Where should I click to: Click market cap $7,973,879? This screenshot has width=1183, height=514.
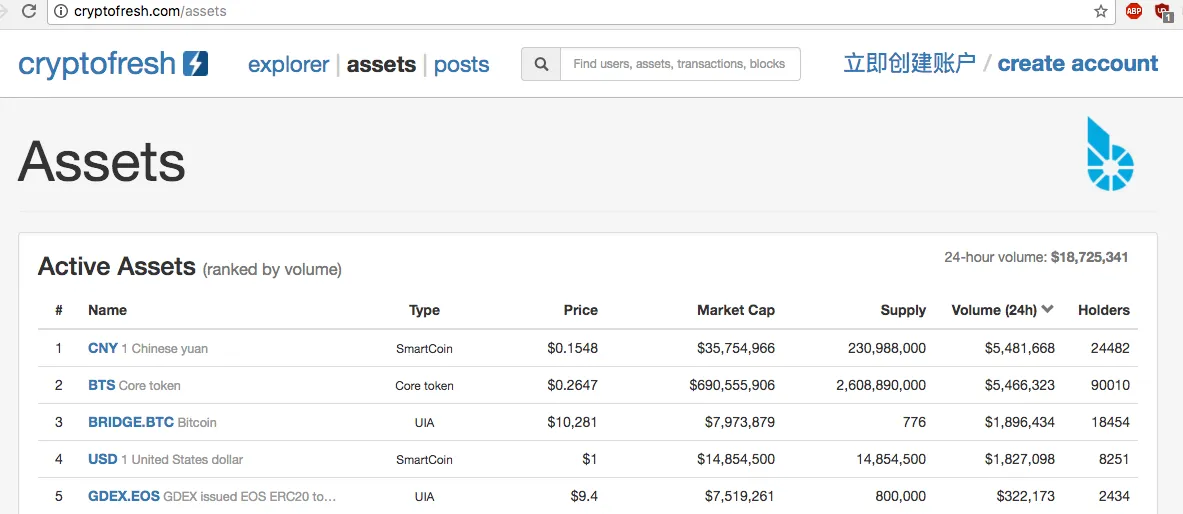click(739, 423)
